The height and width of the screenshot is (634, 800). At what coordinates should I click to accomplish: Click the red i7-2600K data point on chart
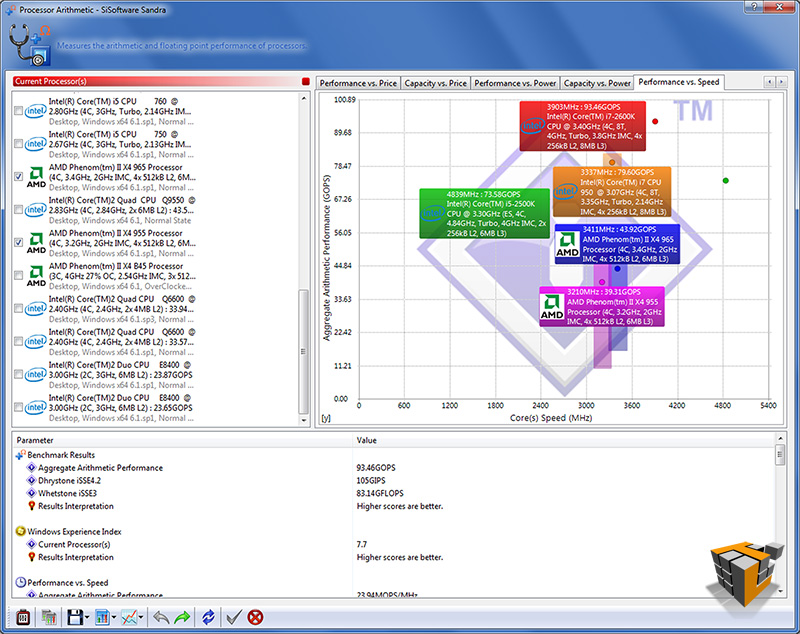click(655, 121)
